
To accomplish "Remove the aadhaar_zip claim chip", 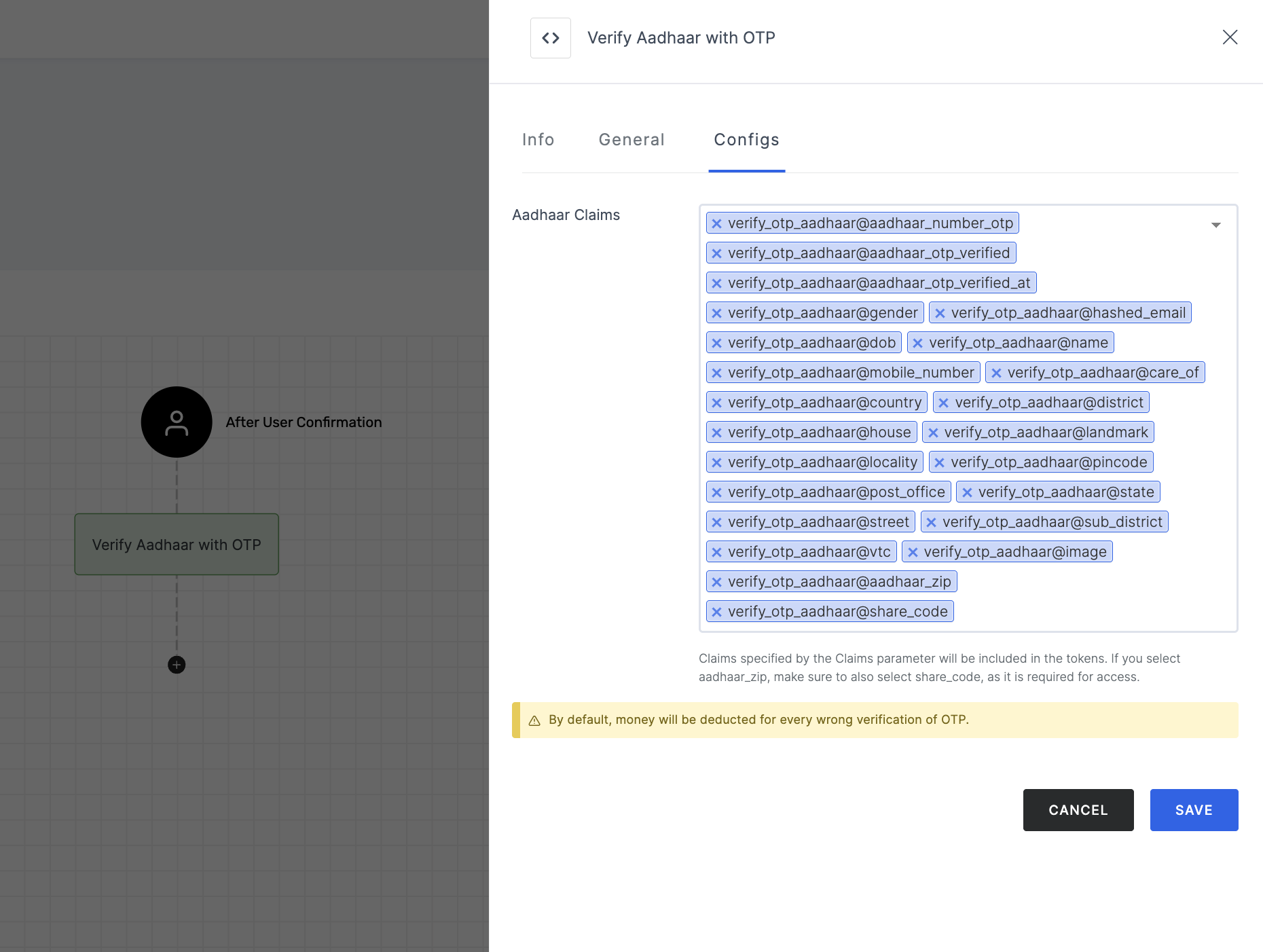I will 716,582.
